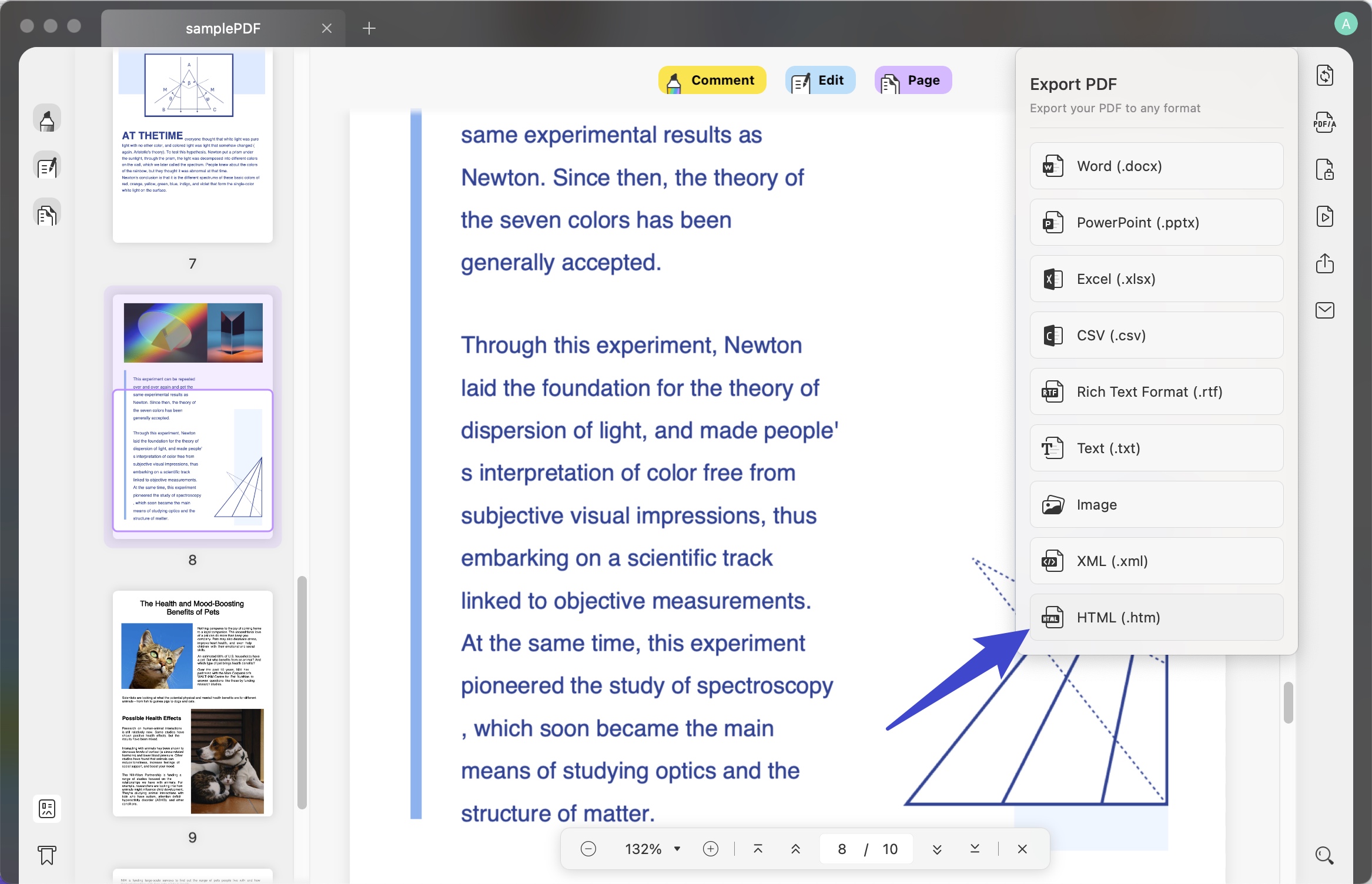Open the Comment tab
This screenshot has width=1372, height=884.
(x=711, y=80)
